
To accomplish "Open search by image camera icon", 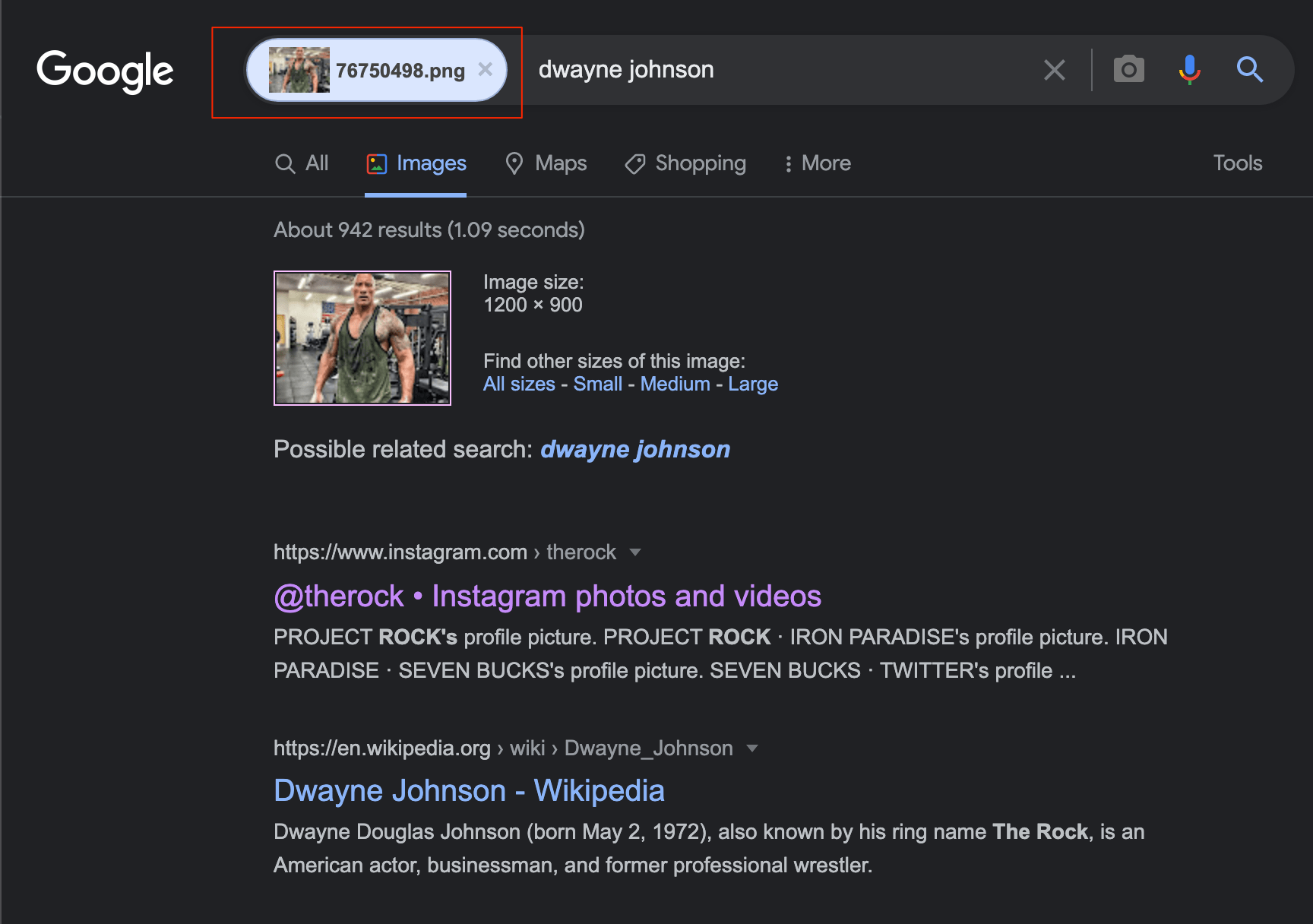I will 1129,69.
